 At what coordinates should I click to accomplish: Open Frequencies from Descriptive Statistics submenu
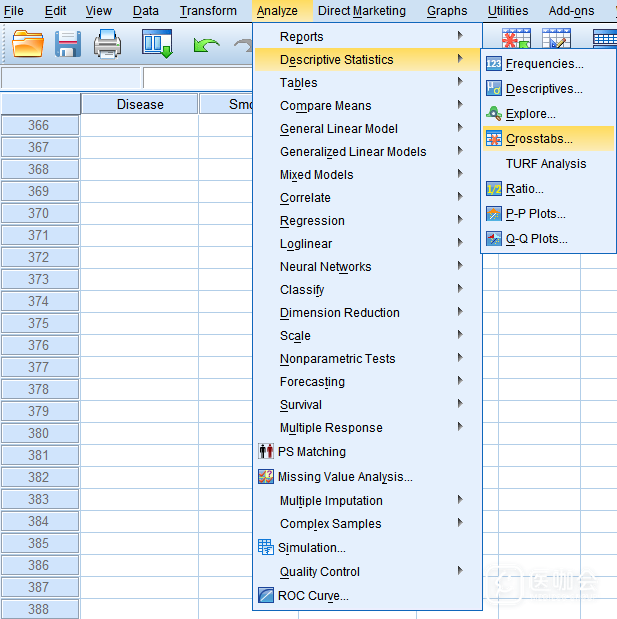point(544,64)
